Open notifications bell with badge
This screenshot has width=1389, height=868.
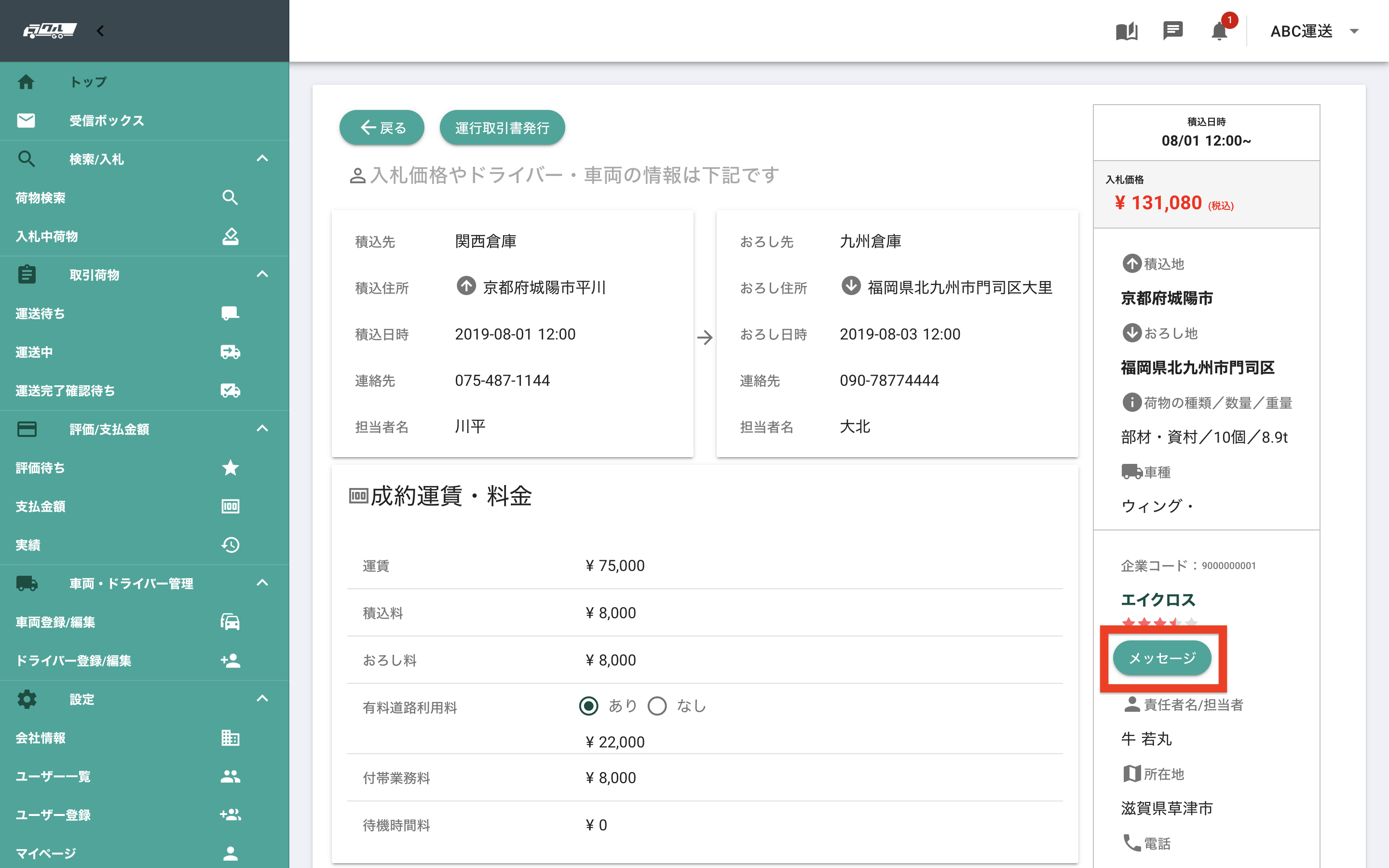(x=1220, y=30)
